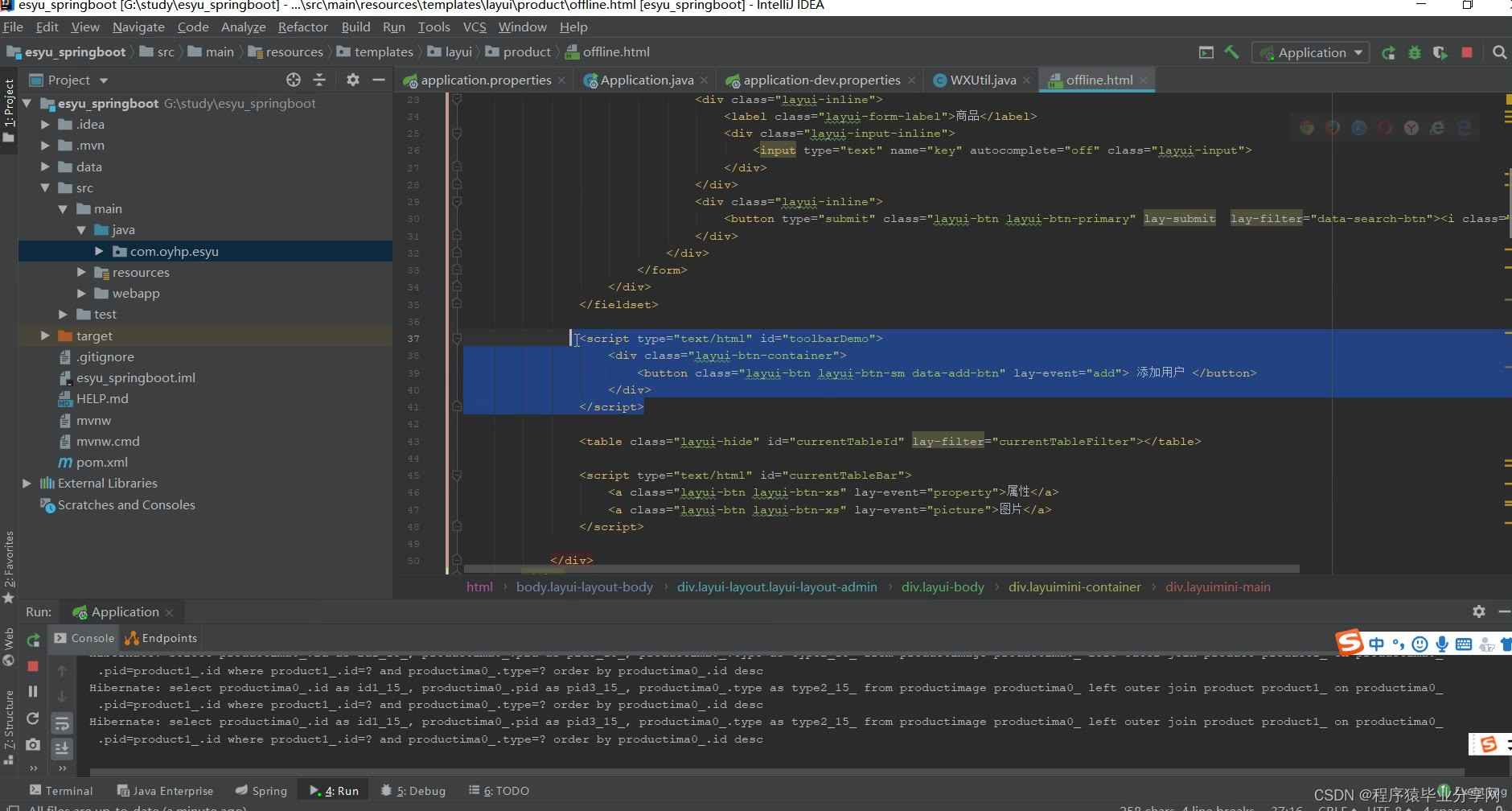Click the templates breadcrumb in navigation bar
The image size is (1512, 811).
pyautogui.click(x=375, y=51)
